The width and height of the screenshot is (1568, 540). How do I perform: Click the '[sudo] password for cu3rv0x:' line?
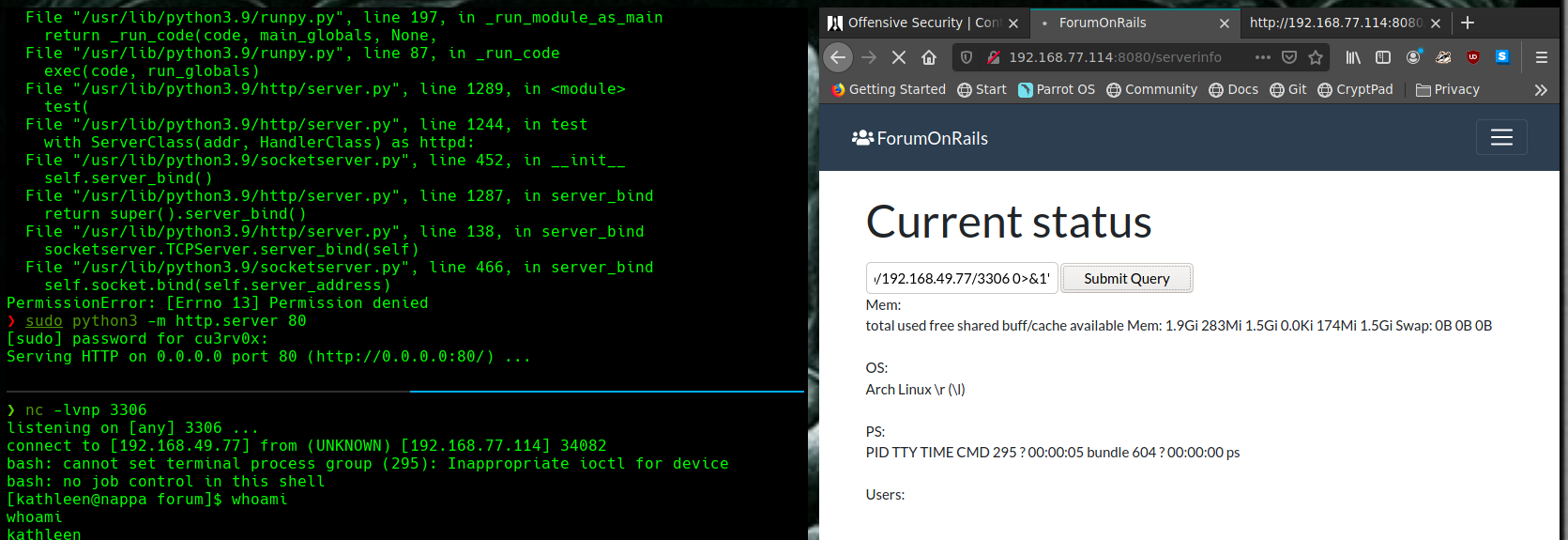point(137,339)
